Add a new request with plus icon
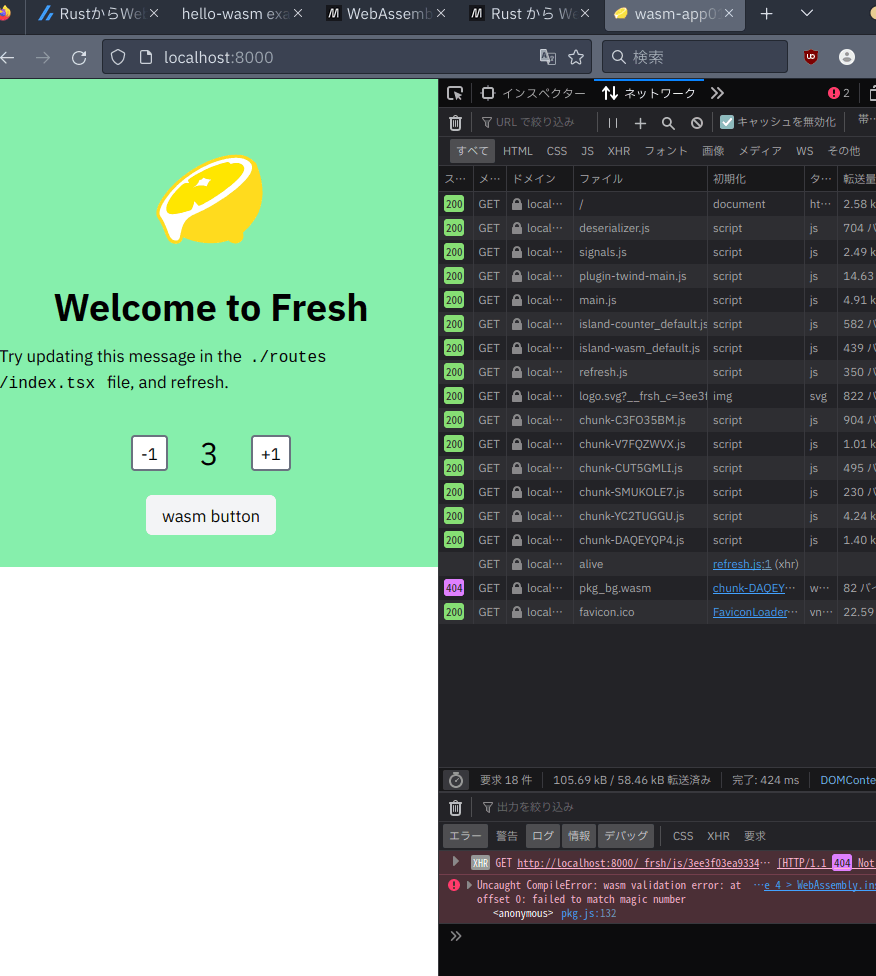The height and width of the screenshot is (976, 876). click(640, 123)
